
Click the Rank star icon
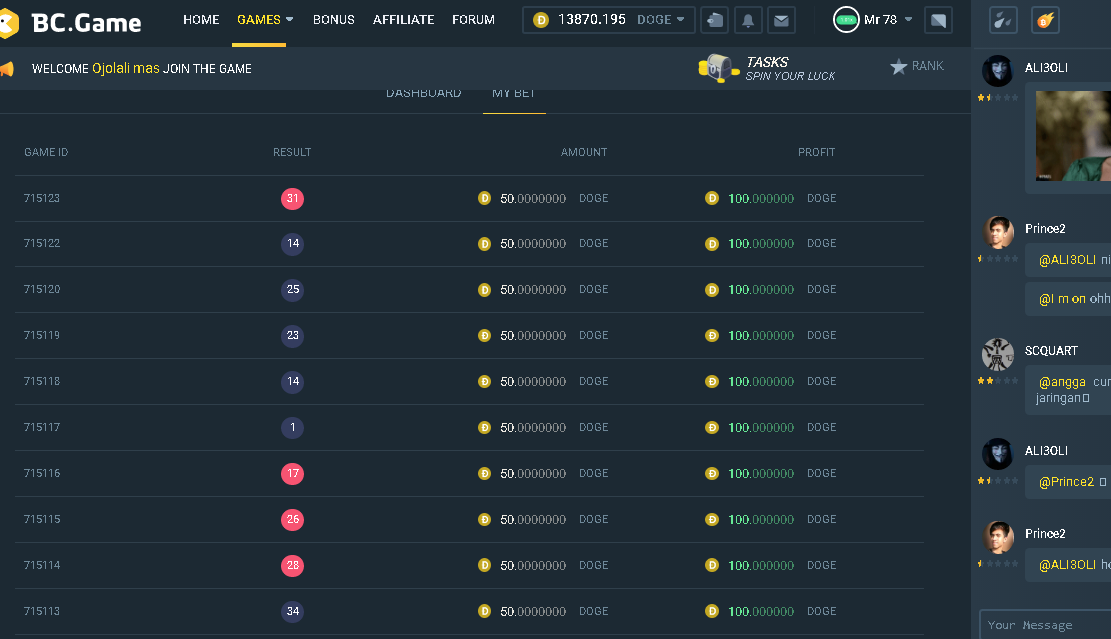[x=899, y=67]
